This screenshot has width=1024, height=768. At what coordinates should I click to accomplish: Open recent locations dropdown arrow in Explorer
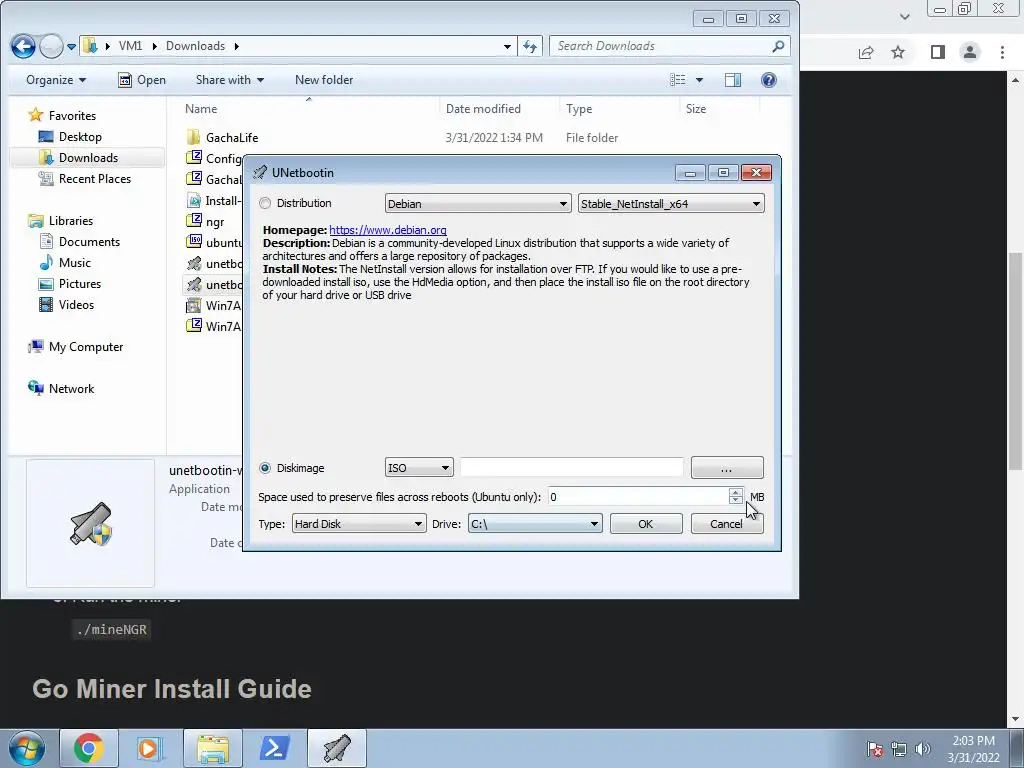(71, 46)
